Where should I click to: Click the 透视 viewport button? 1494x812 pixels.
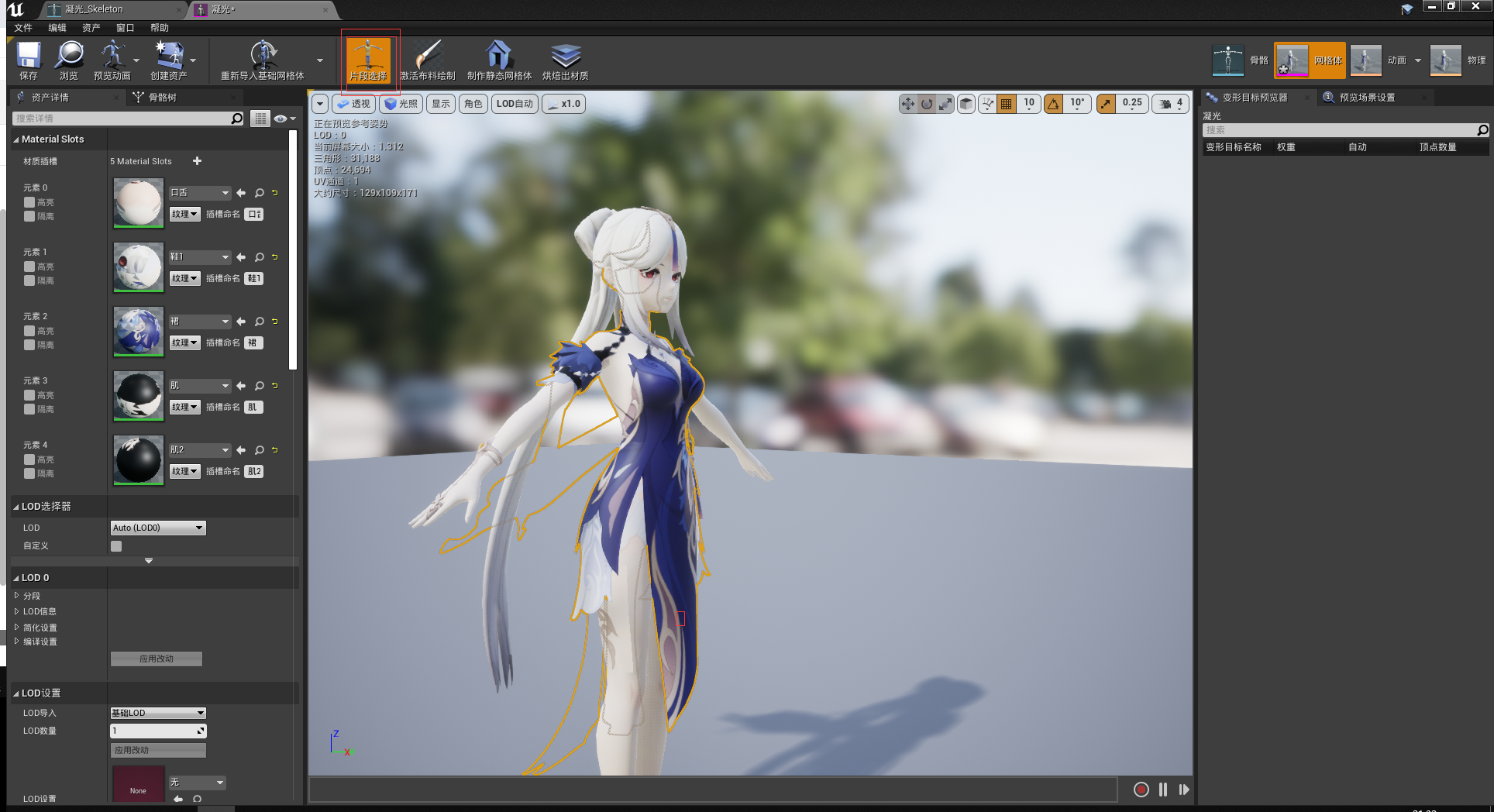pyautogui.click(x=354, y=104)
